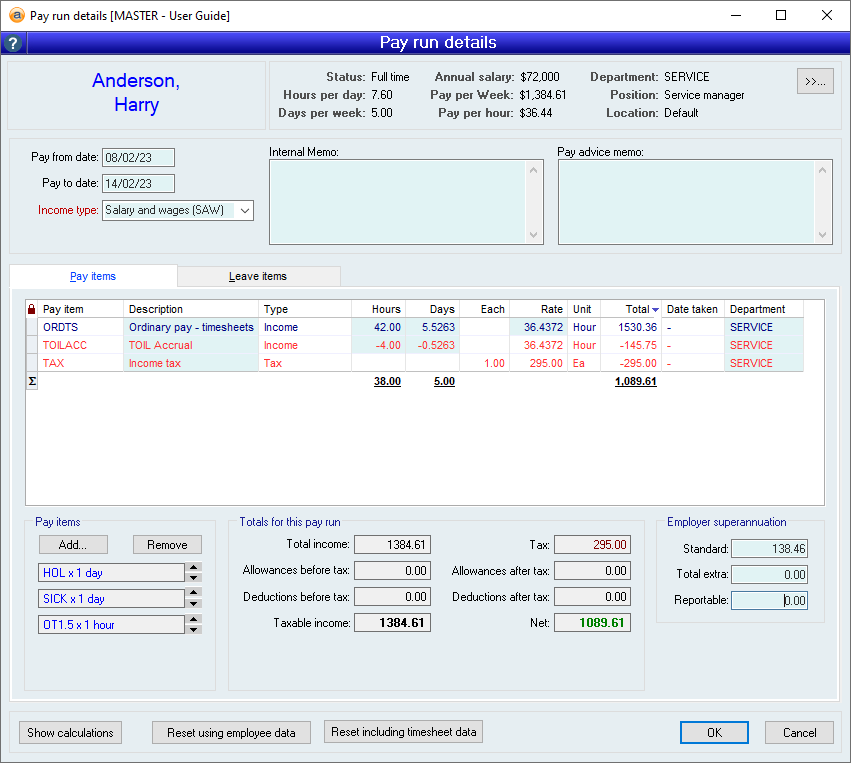
Task: Open the Income type dropdown
Action: tap(245, 211)
